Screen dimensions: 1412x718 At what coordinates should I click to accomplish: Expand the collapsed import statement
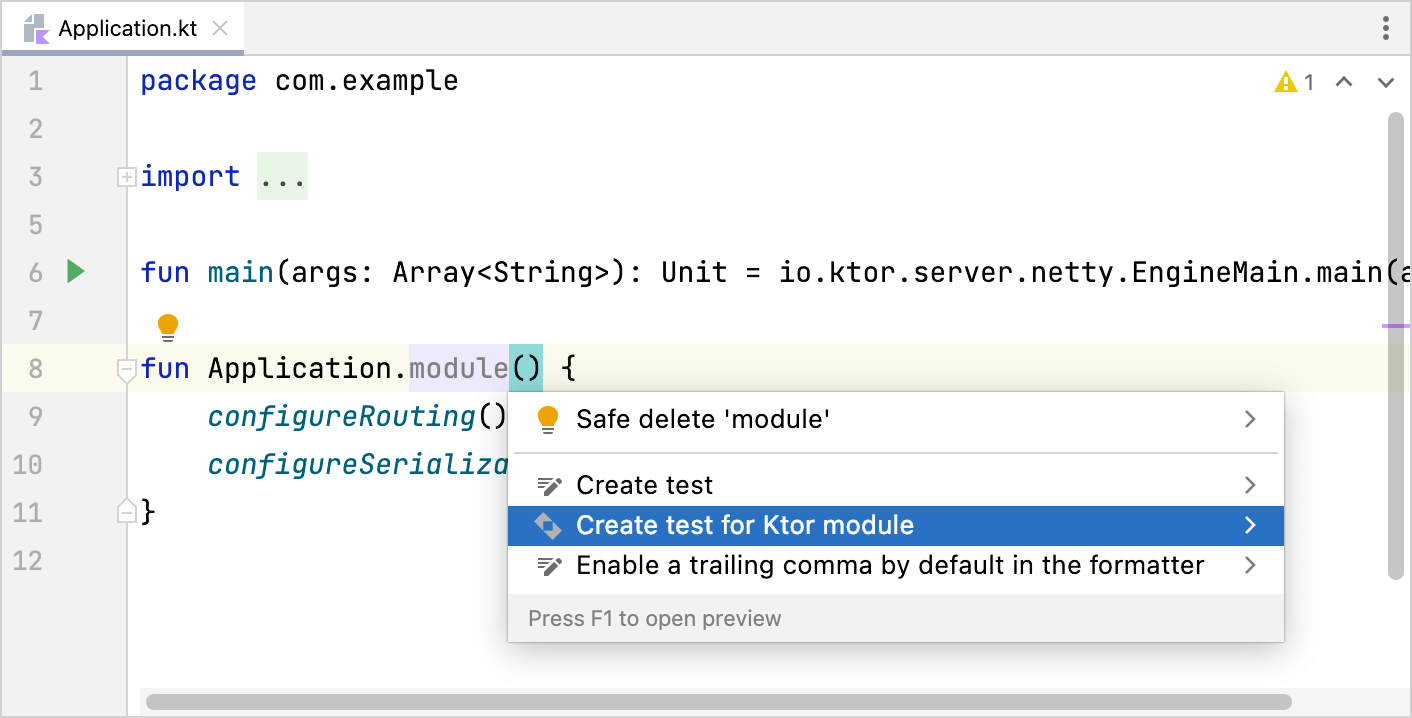click(126, 177)
